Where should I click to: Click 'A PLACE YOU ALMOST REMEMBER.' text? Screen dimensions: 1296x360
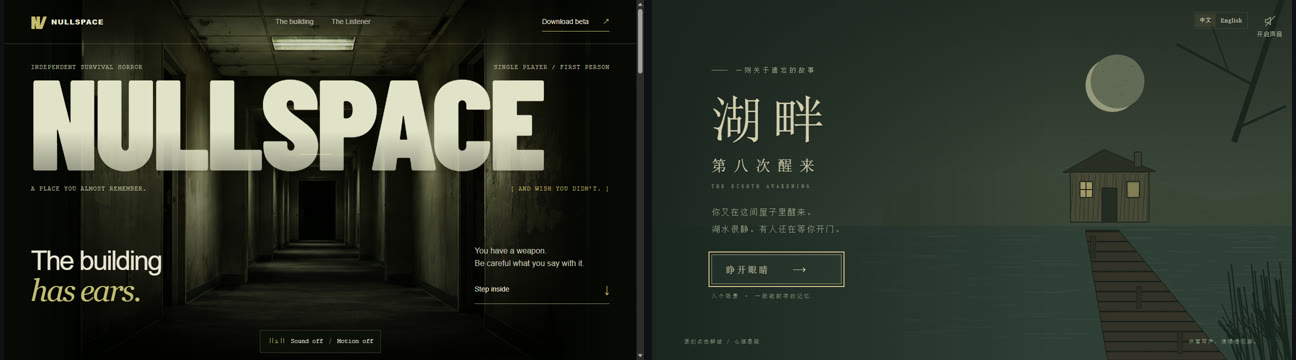tap(88, 188)
